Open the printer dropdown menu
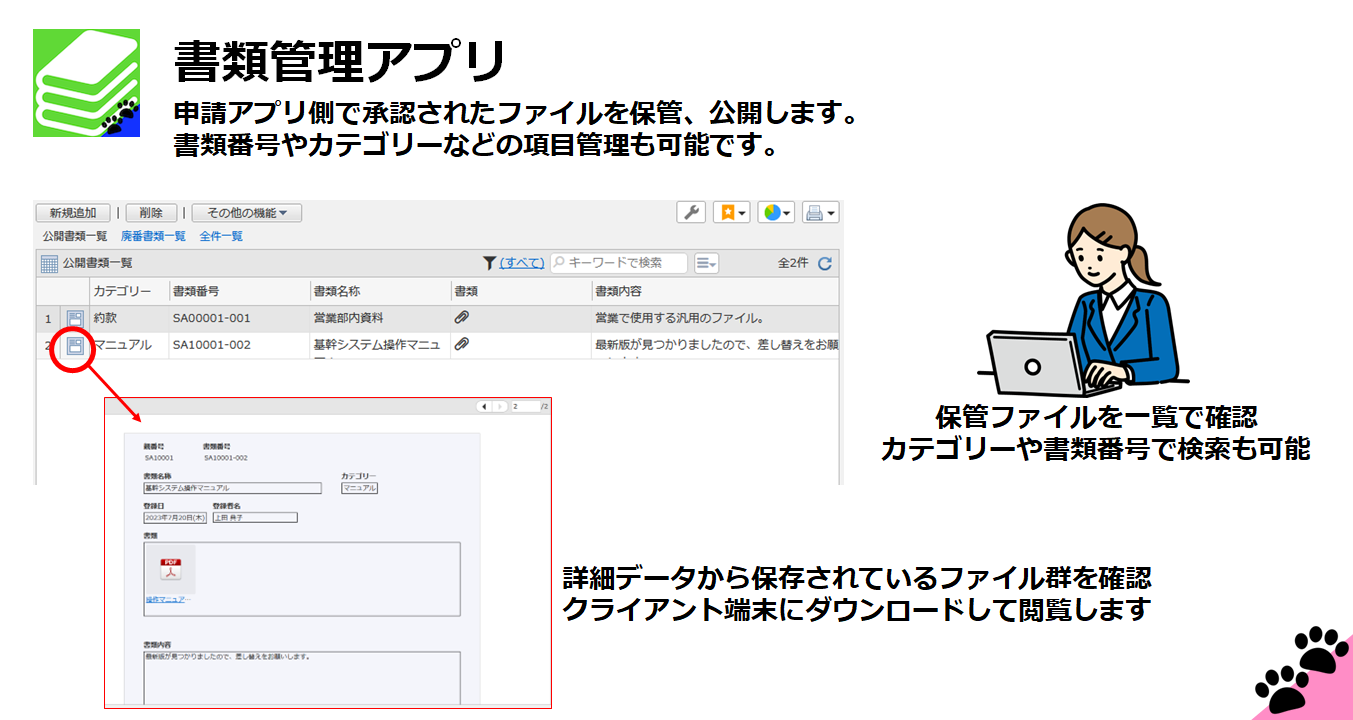1353x720 pixels. [x=820, y=212]
